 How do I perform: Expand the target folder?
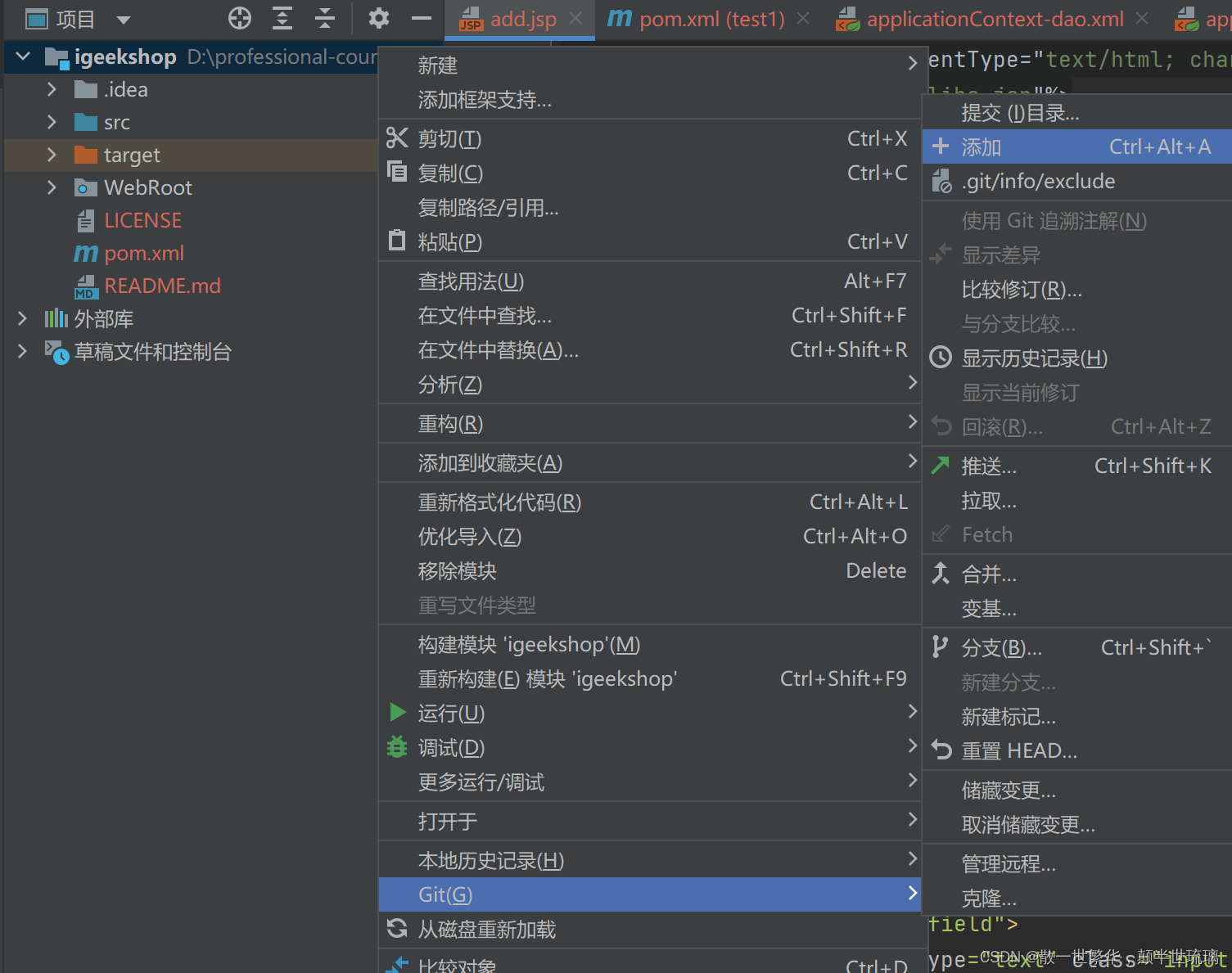coord(52,155)
